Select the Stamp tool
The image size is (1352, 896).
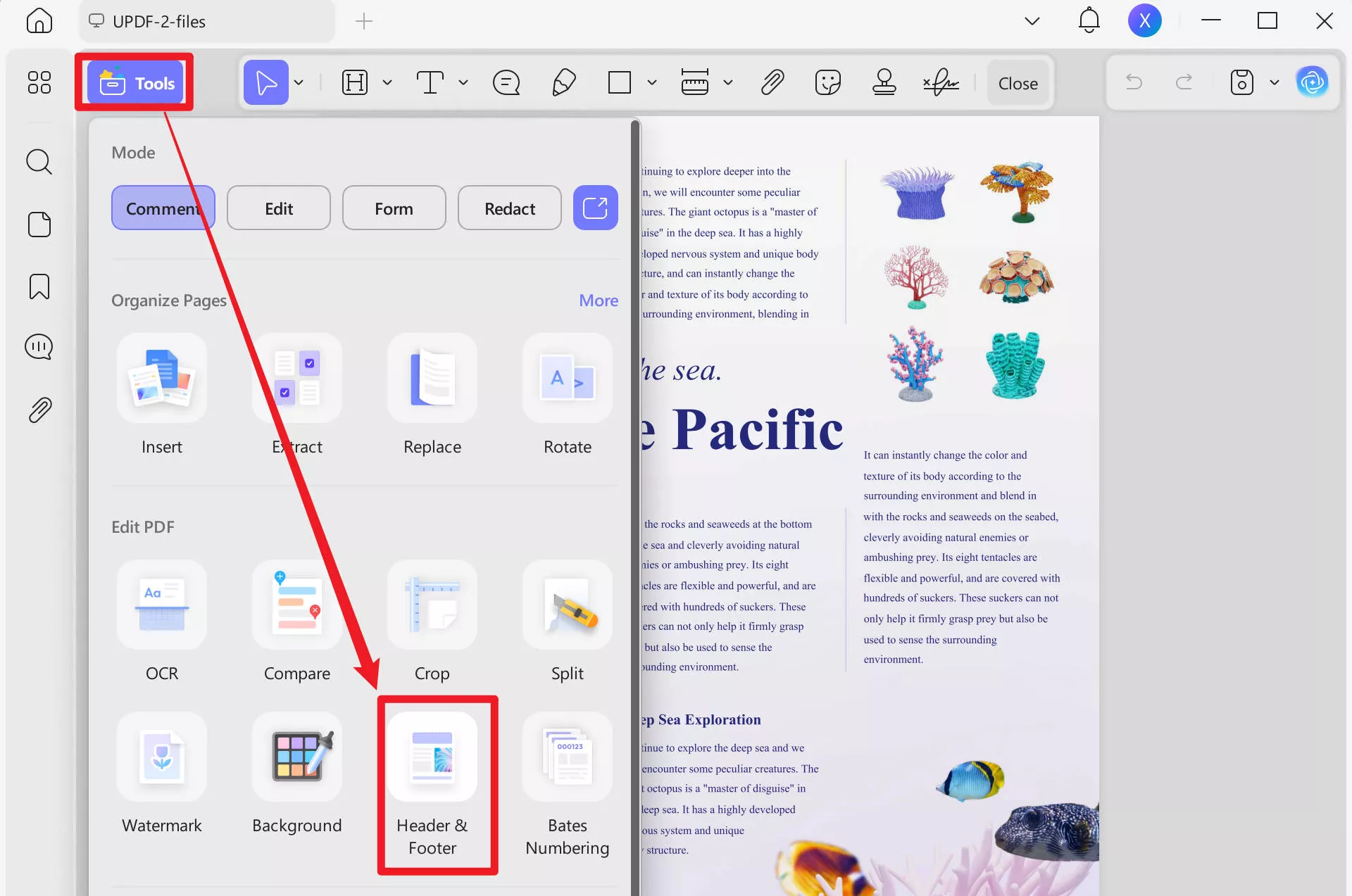coord(884,82)
